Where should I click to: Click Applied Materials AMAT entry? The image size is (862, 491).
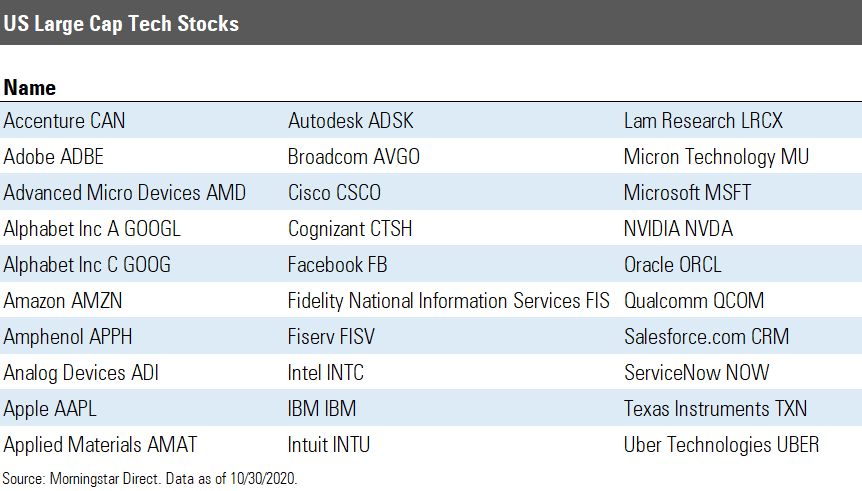[101, 445]
